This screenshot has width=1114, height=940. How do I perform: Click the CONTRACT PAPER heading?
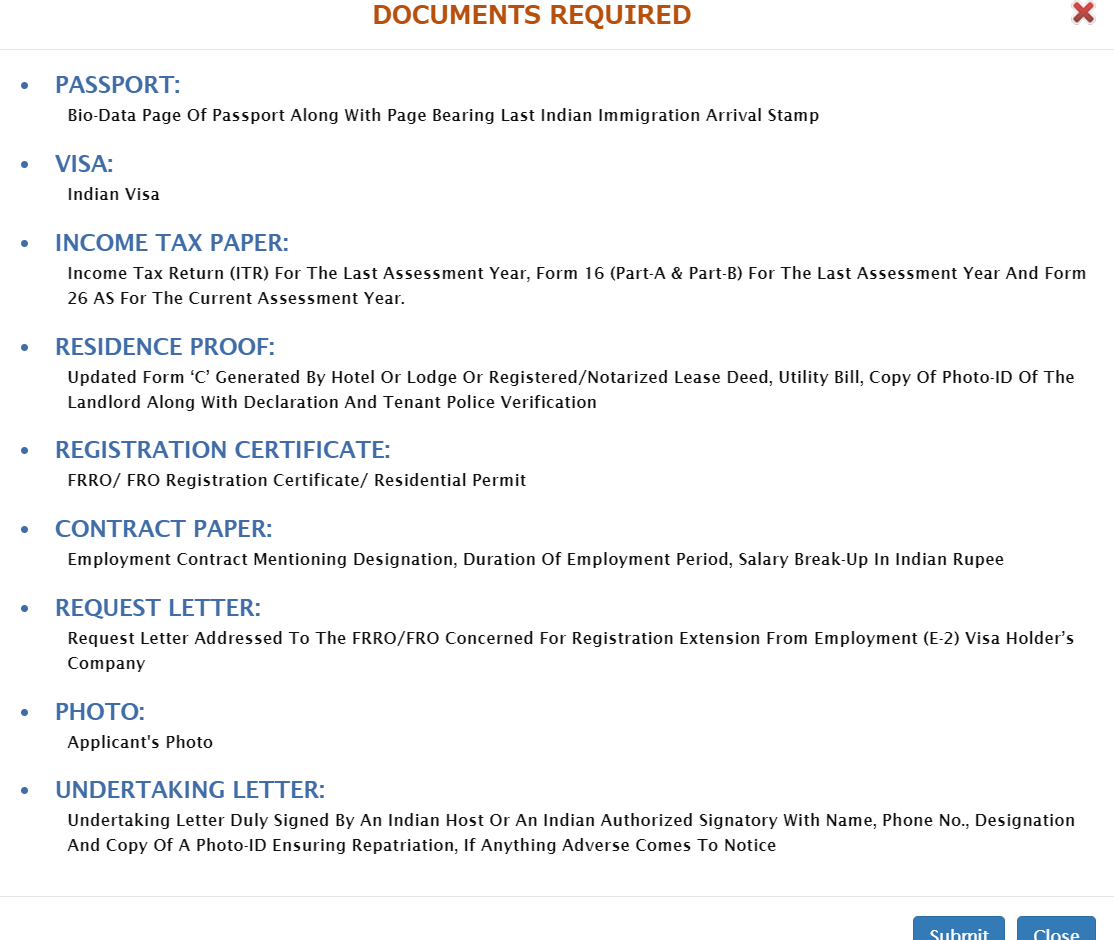pos(163,529)
